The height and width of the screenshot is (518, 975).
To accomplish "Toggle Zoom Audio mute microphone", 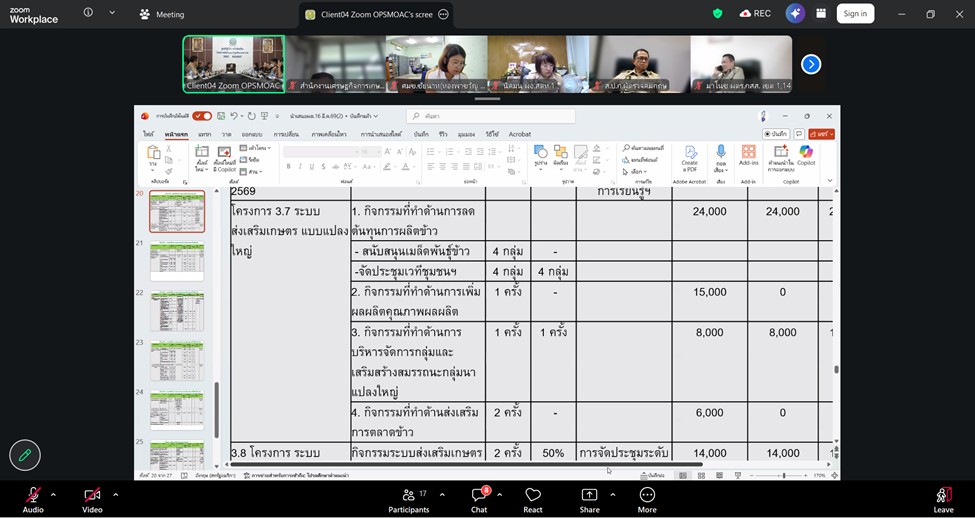I will click(33, 499).
